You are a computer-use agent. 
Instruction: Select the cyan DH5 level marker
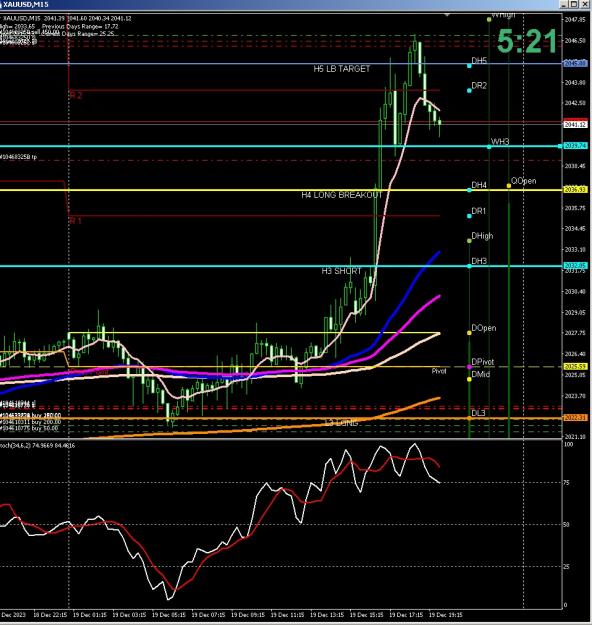coord(469,65)
